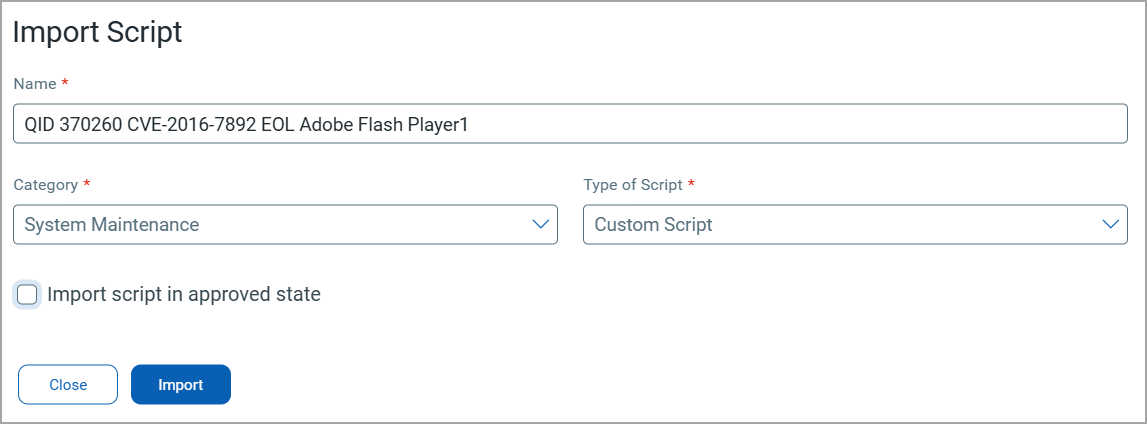Click the 'Import Script' dialog heading
The height and width of the screenshot is (424, 1147).
(98, 32)
